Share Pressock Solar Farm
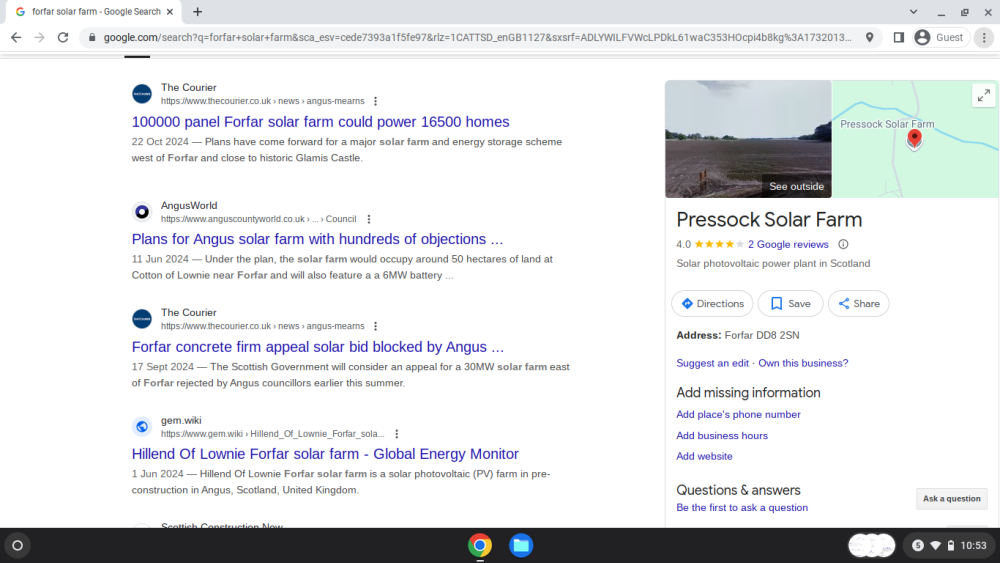This screenshot has width=1000, height=563. [858, 303]
